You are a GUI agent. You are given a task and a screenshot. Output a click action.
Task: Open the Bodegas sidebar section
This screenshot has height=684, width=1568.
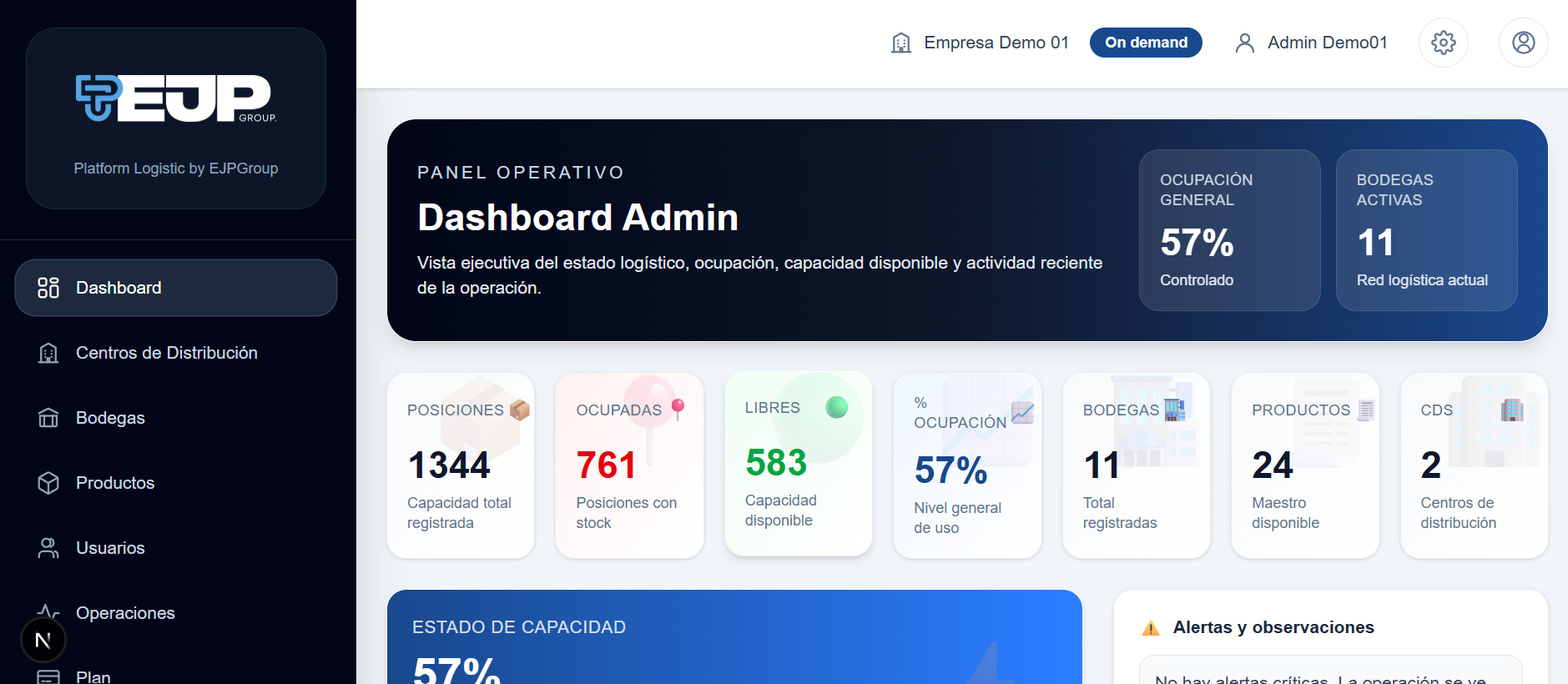pos(176,418)
